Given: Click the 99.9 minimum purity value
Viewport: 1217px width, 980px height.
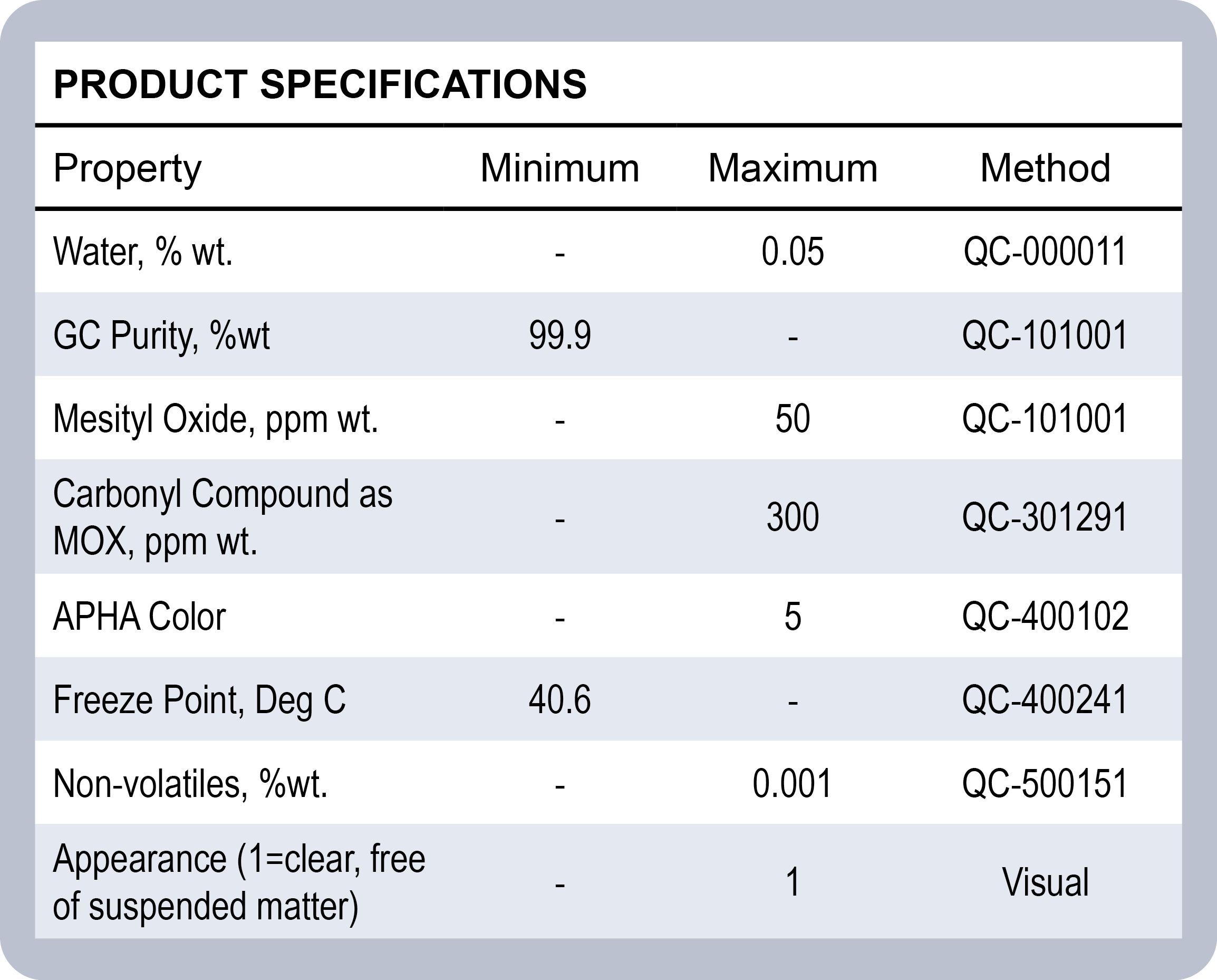Looking at the screenshot, I should [x=559, y=335].
